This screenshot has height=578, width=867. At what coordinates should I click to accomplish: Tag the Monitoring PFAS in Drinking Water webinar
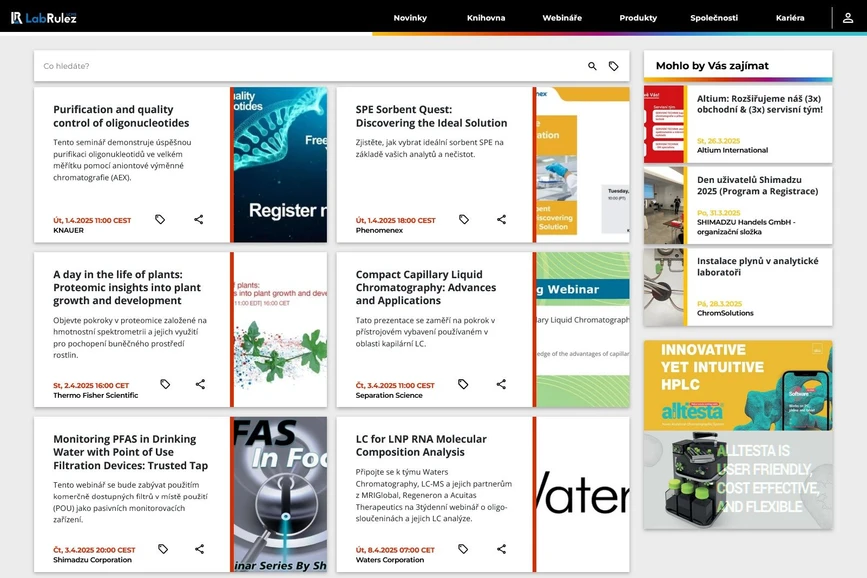coord(161,549)
